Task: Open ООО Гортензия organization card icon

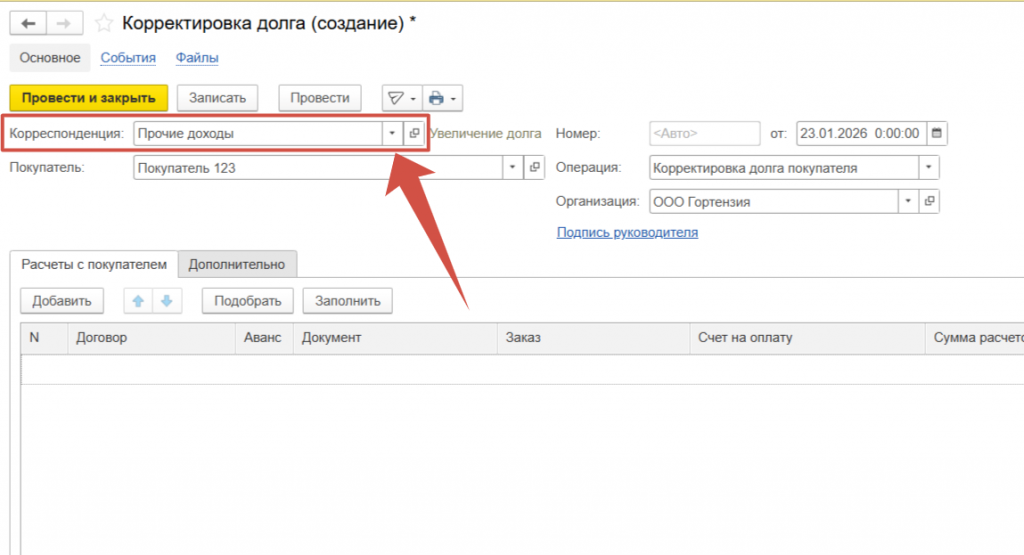Action: pyautogui.click(x=930, y=202)
